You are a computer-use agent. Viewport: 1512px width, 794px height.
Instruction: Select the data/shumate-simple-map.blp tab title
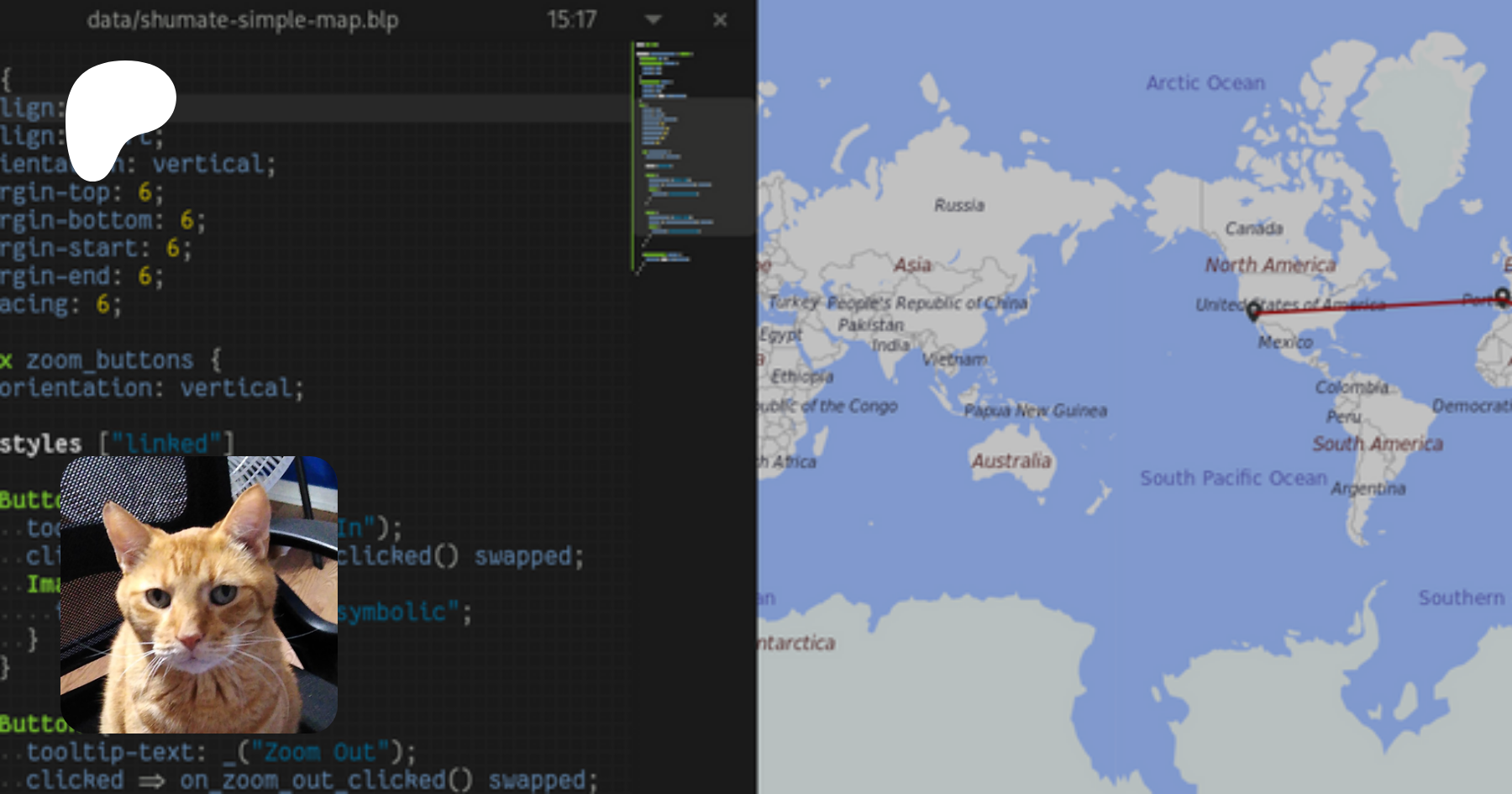point(243,19)
